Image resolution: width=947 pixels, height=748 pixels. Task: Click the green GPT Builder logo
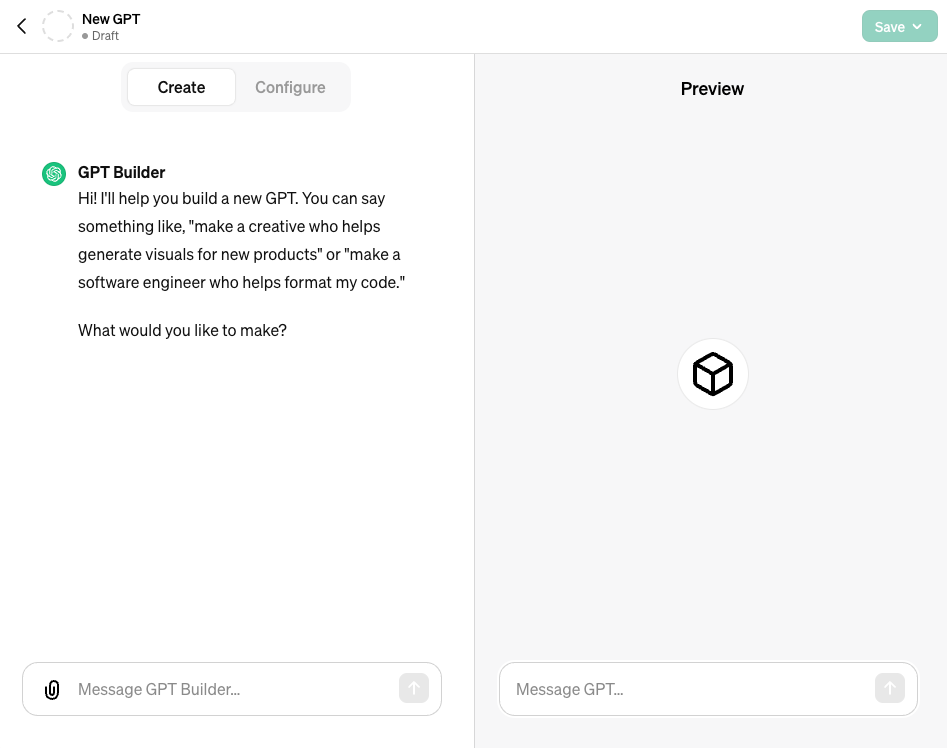tap(54, 174)
